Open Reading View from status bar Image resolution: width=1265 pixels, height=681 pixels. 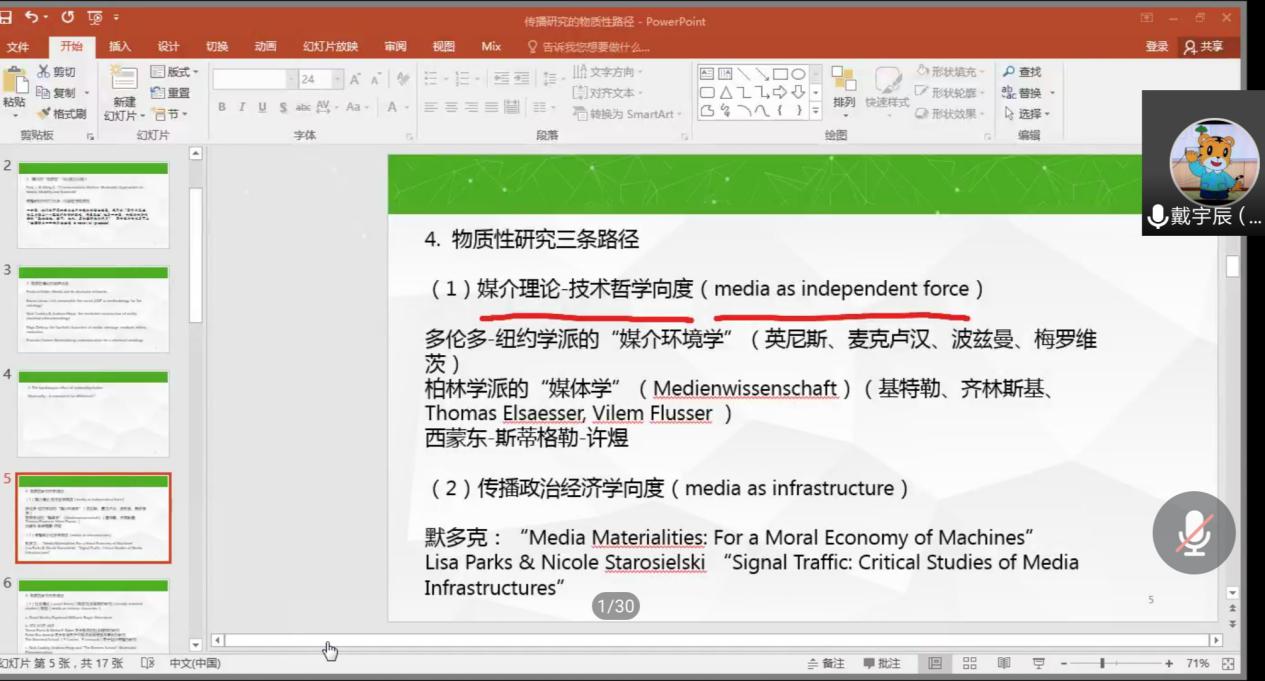[x=1003, y=664]
